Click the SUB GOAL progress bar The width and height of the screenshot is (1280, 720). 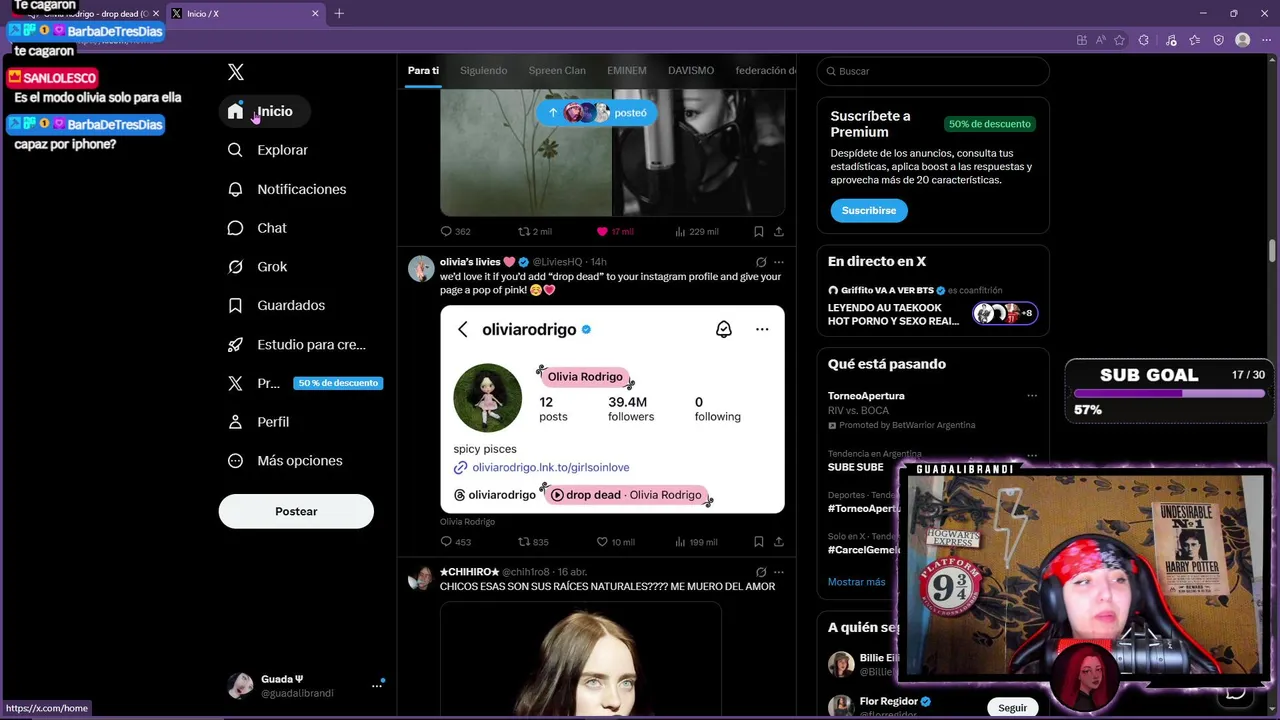(1169, 393)
